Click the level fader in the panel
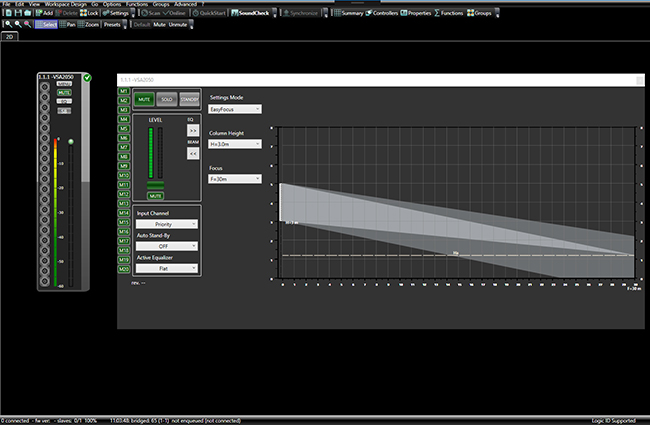The width and height of the screenshot is (650, 425). click(x=155, y=186)
